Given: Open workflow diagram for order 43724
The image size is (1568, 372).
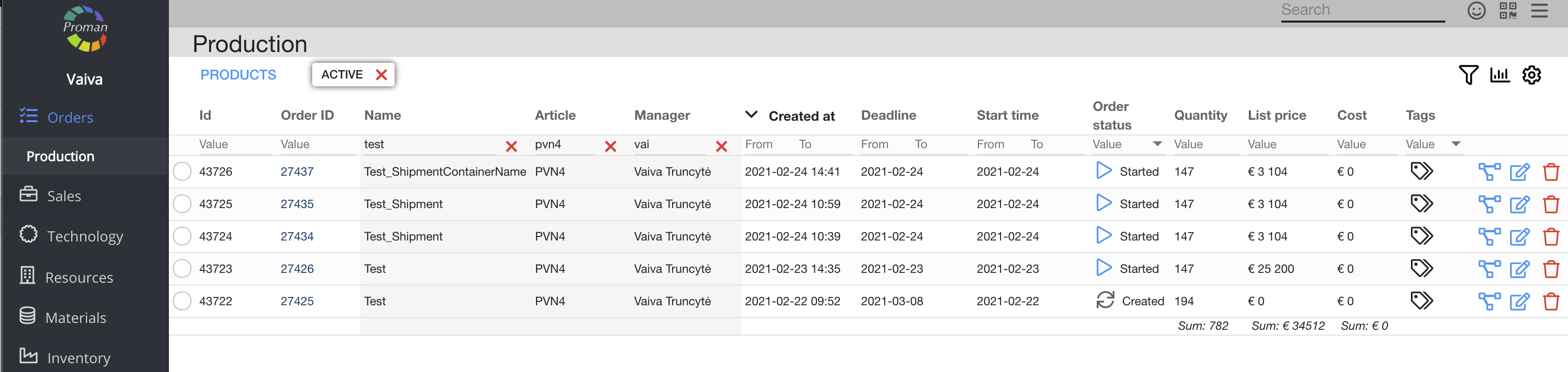Looking at the screenshot, I should (x=1488, y=237).
